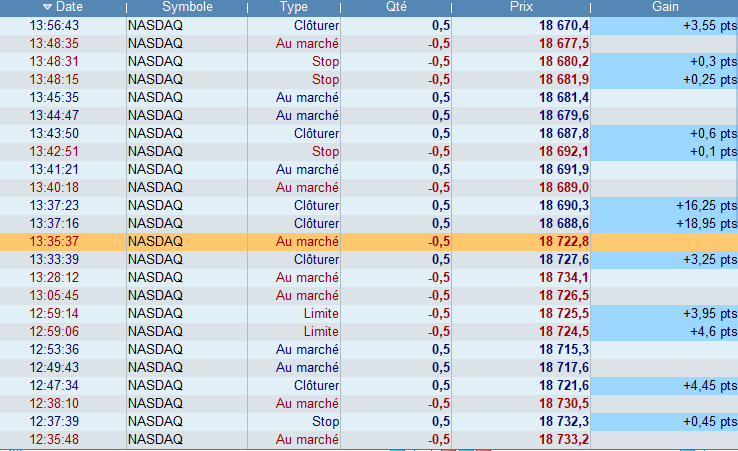Click price 18 726,5
738x451 pixels.
click(564, 295)
